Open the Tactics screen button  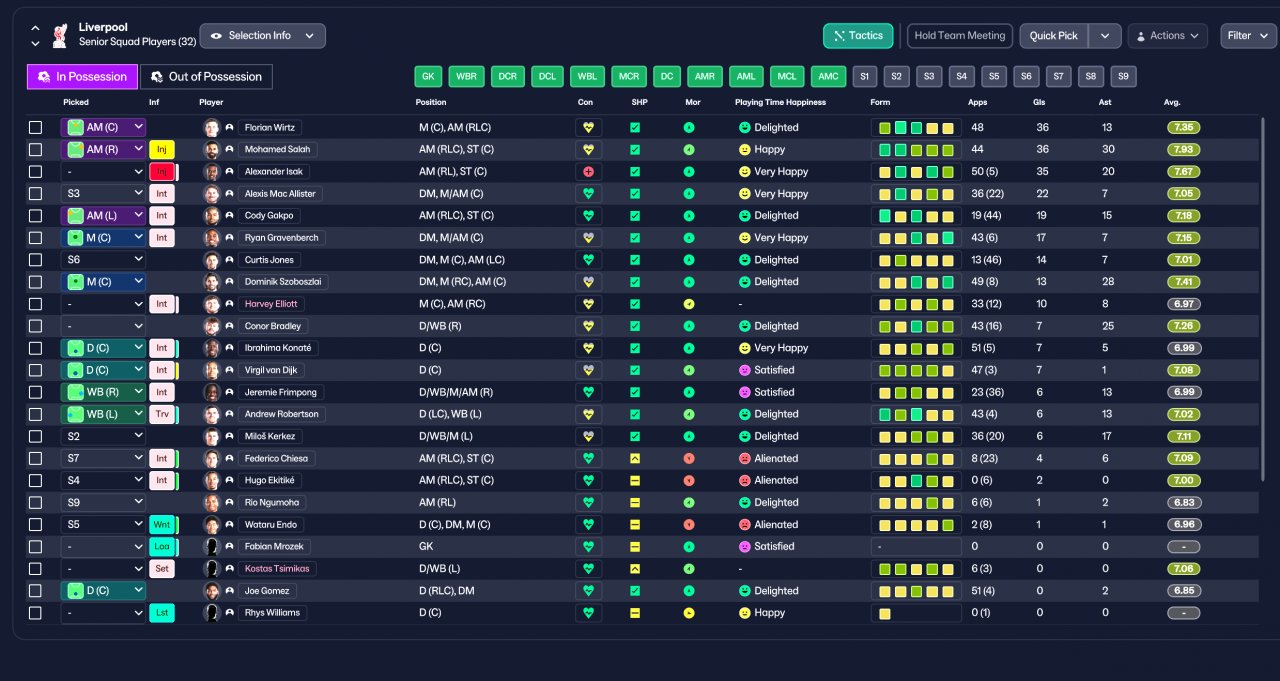[x=858, y=36]
